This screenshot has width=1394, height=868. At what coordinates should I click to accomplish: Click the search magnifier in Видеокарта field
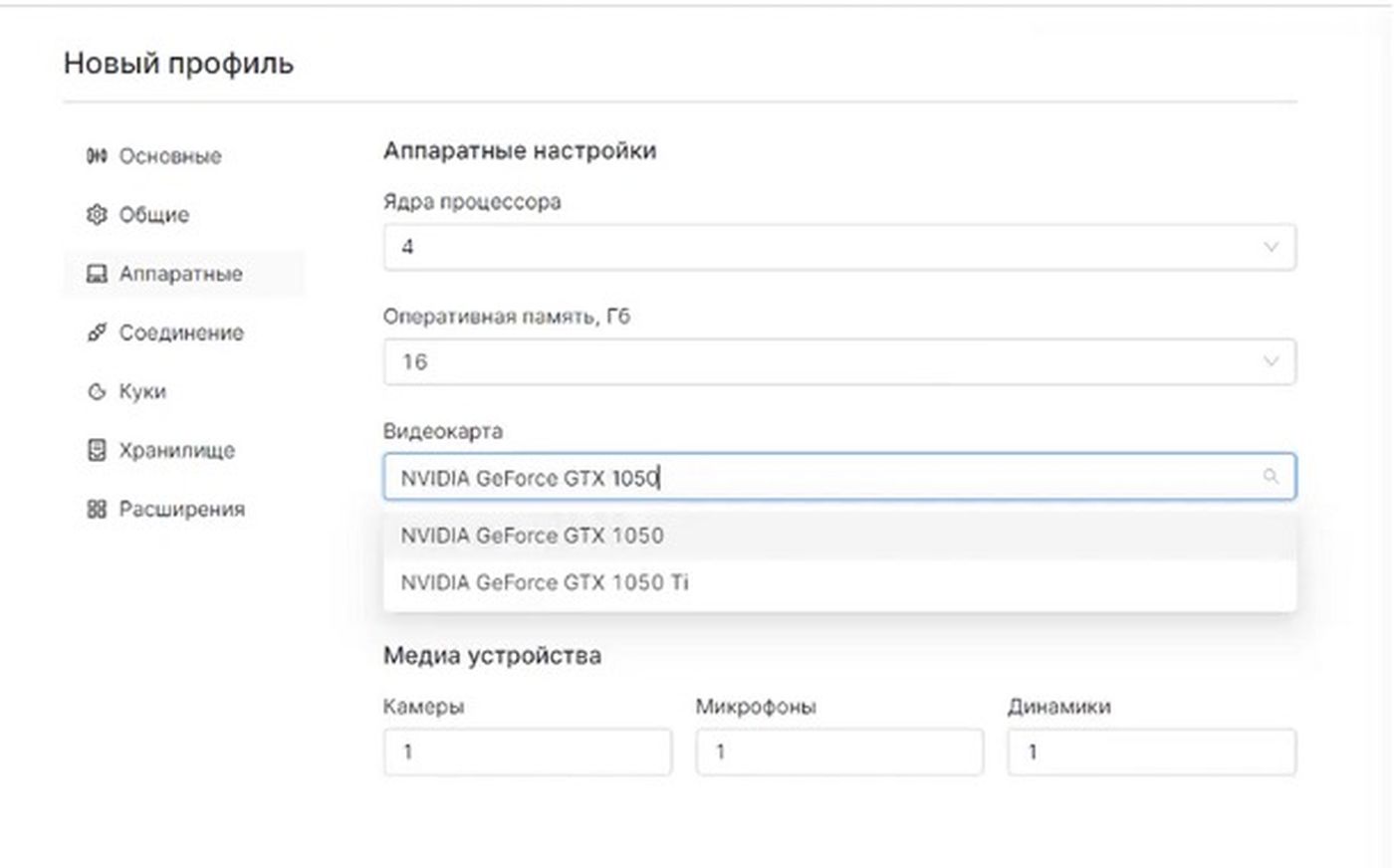coord(1271,477)
